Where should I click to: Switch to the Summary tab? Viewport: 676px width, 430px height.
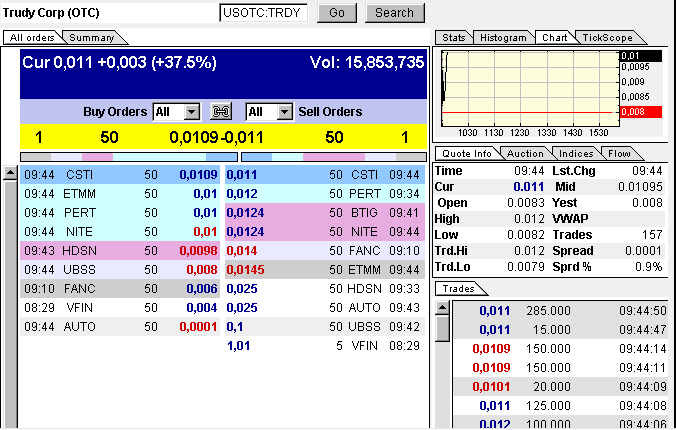92,38
